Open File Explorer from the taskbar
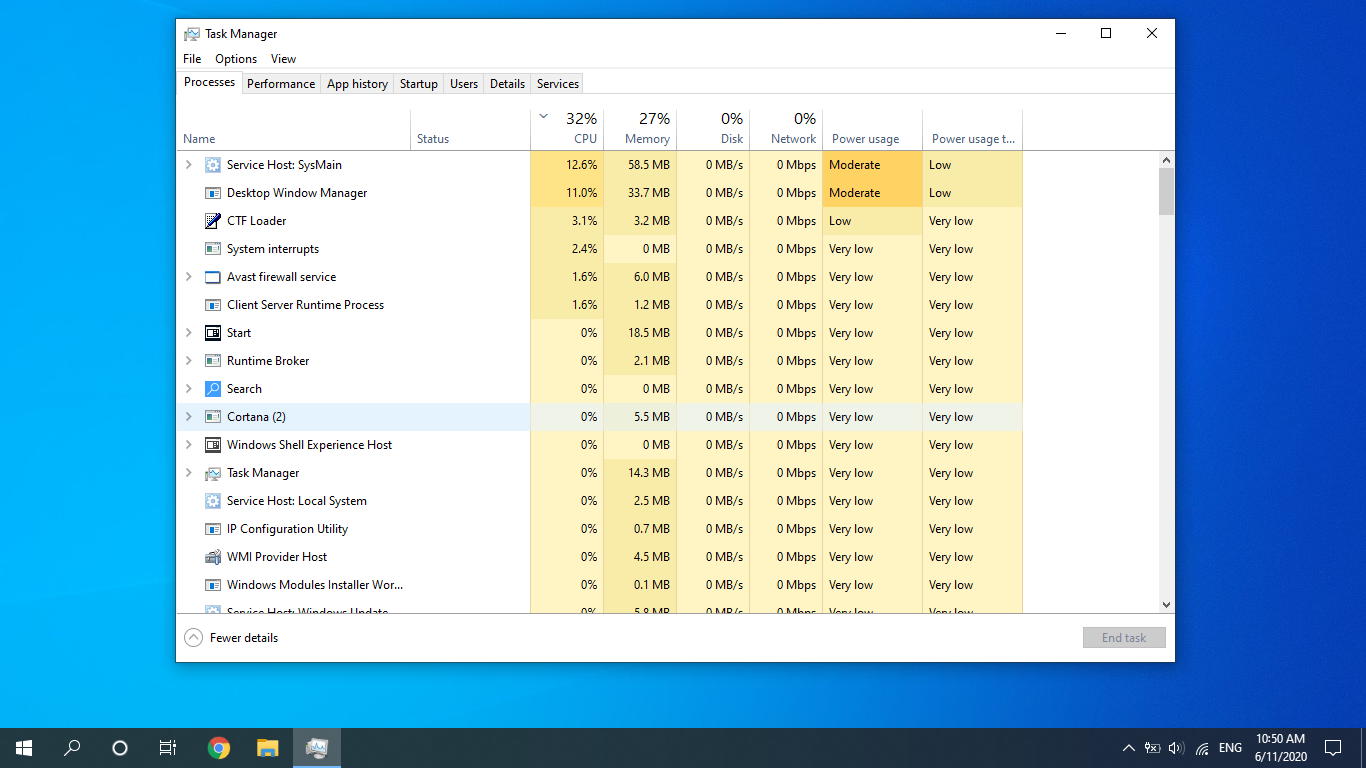1366x768 pixels. pyautogui.click(x=267, y=748)
